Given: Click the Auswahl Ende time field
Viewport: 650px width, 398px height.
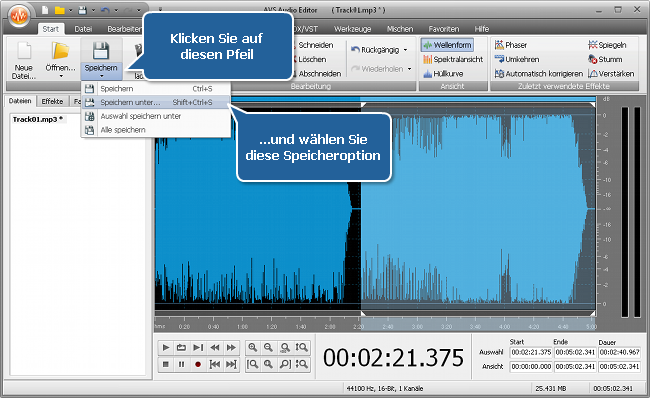Looking at the screenshot, I should pyautogui.click(x=575, y=352).
